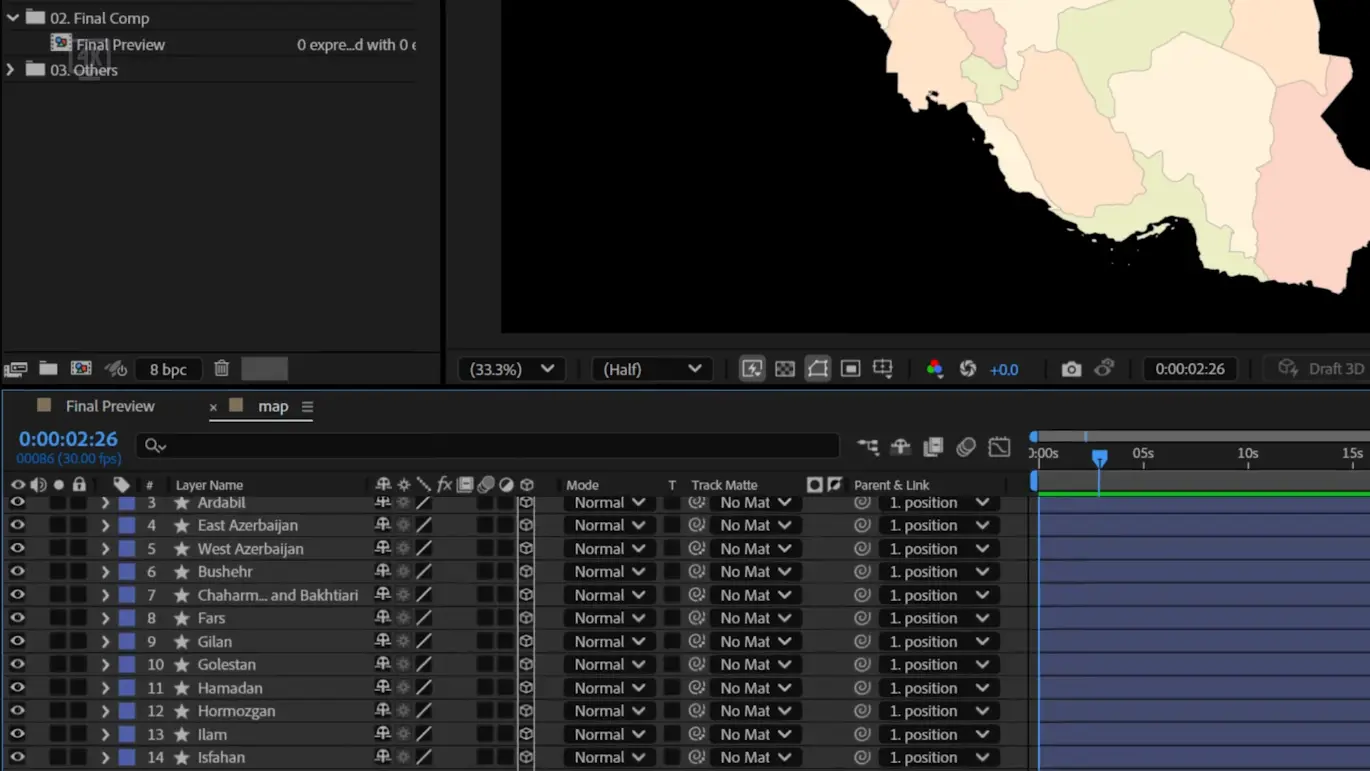Click the trash icon in Project panel
This screenshot has height=771, width=1370.
tap(222, 369)
